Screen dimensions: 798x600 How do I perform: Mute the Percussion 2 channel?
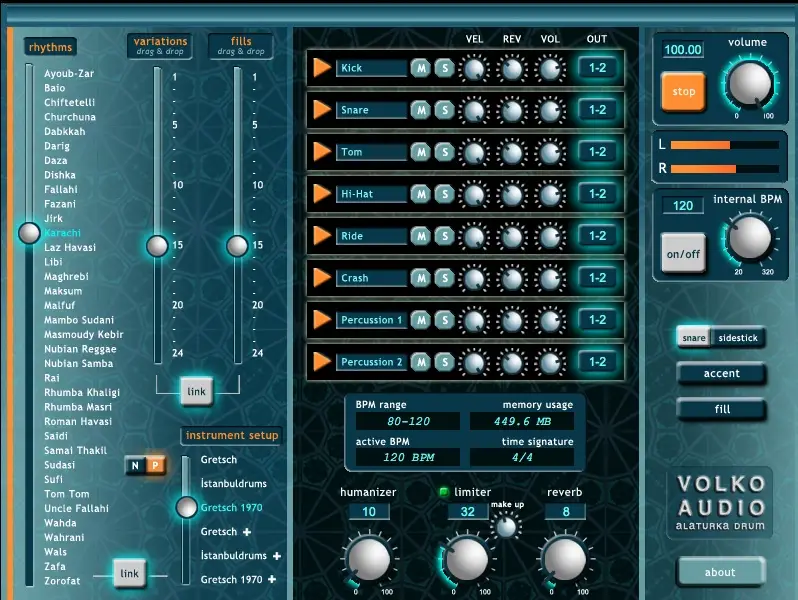[421, 362]
